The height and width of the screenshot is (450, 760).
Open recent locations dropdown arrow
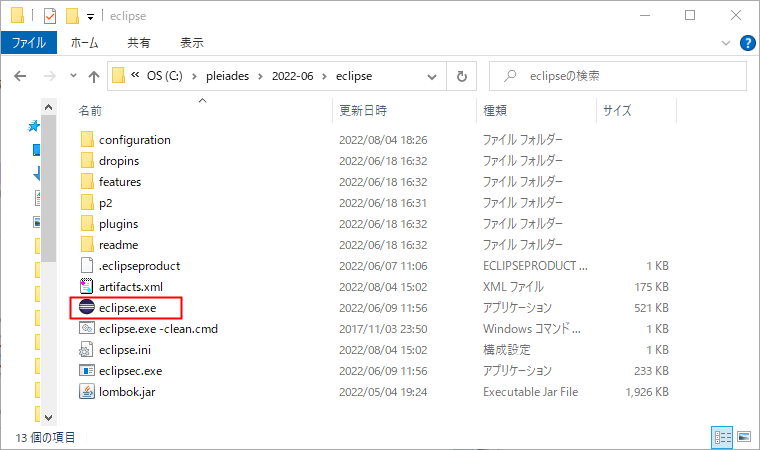pyautogui.click(x=73, y=76)
